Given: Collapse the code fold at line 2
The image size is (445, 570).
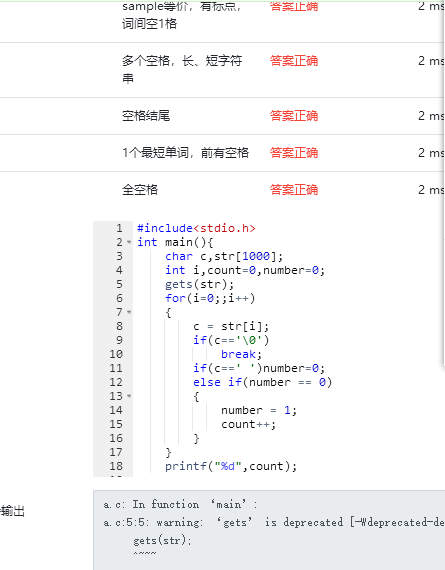Looking at the screenshot, I should (129, 242).
